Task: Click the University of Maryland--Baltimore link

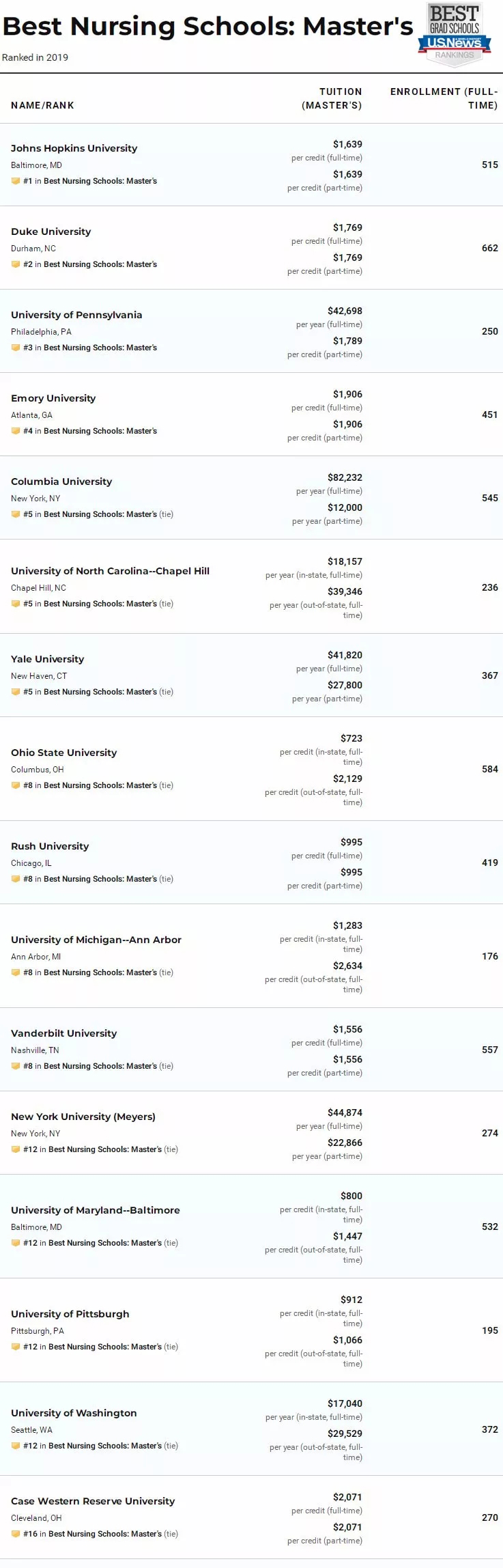Action: point(96,1210)
